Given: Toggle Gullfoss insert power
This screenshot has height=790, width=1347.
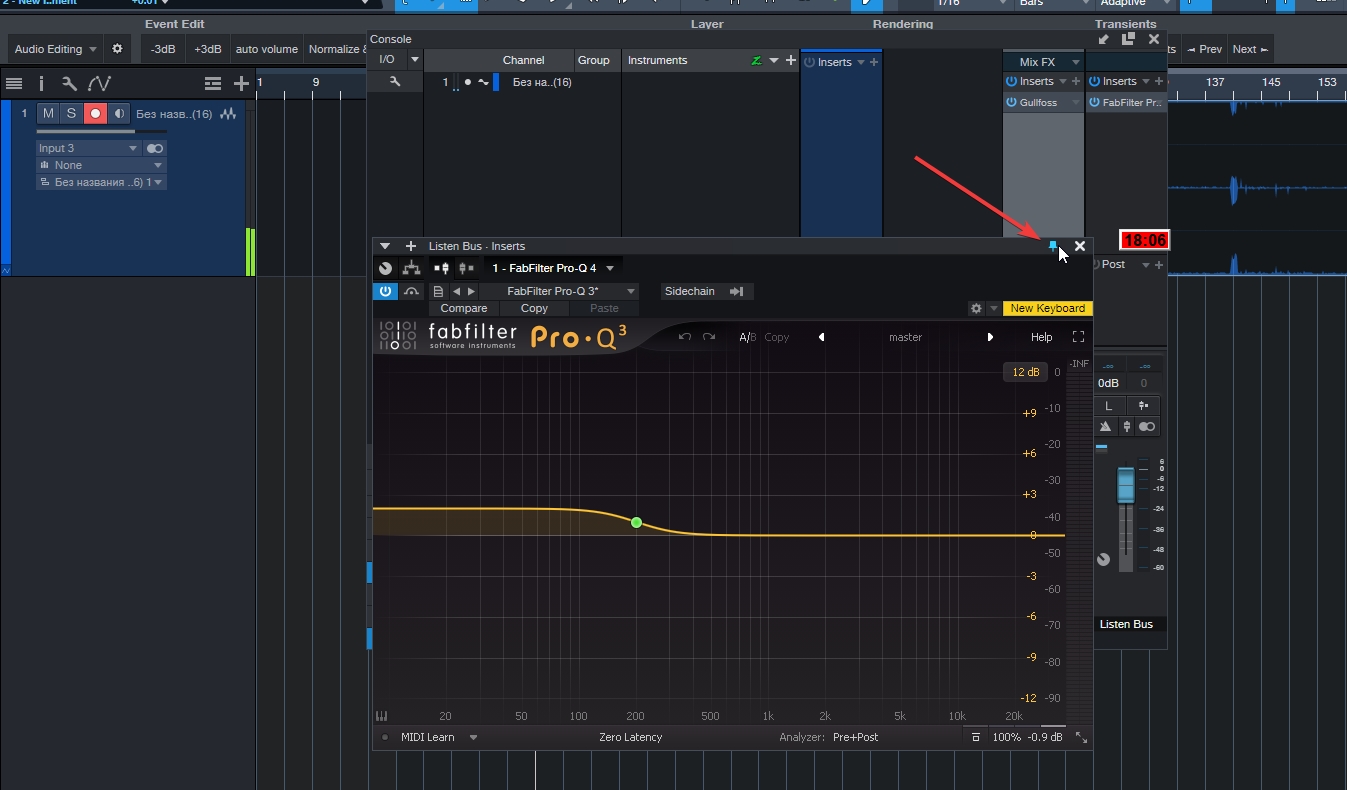Looking at the screenshot, I should click(1012, 102).
